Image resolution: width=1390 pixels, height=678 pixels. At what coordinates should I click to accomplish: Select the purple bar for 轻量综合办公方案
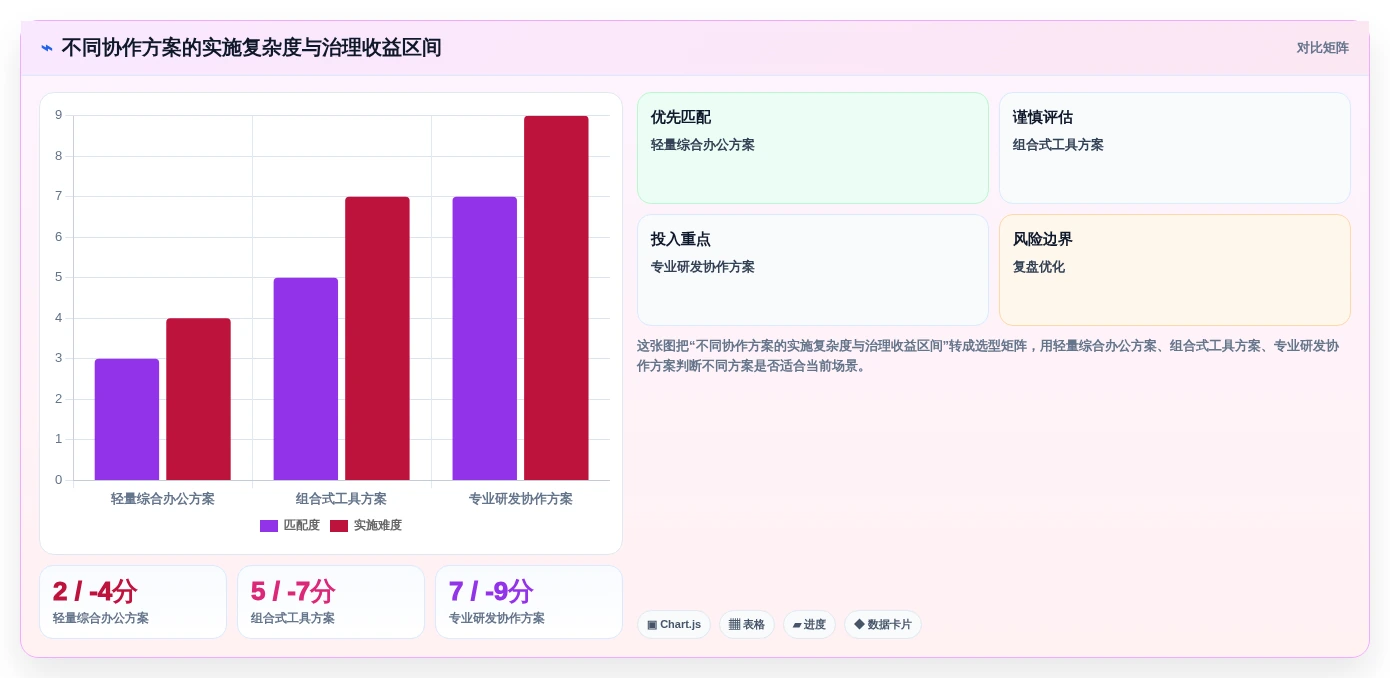127,419
